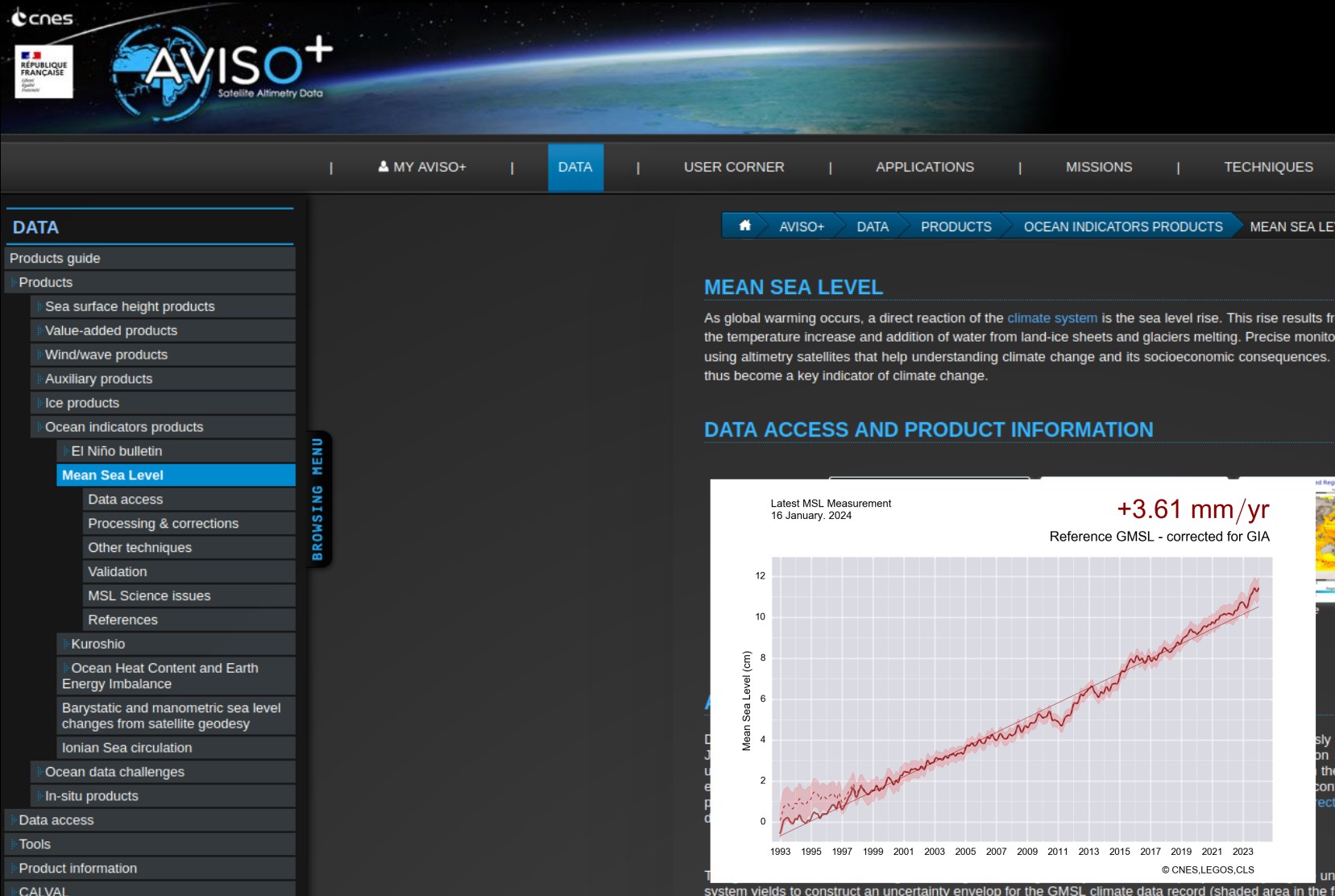1335x896 pixels.
Task: Open the USER CORNER menu
Action: pyautogui.click(x=734, y=167)
